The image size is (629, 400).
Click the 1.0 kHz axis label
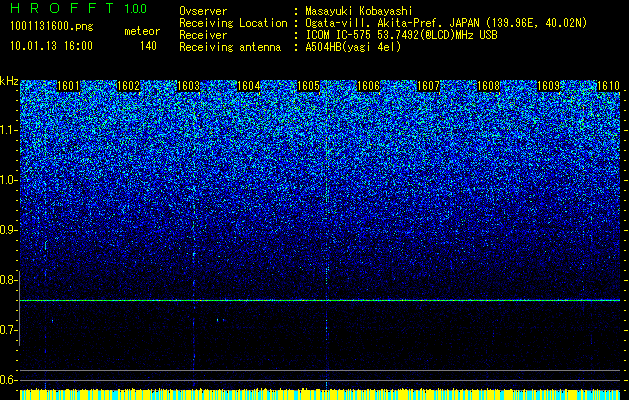click(x=8, y=180)
